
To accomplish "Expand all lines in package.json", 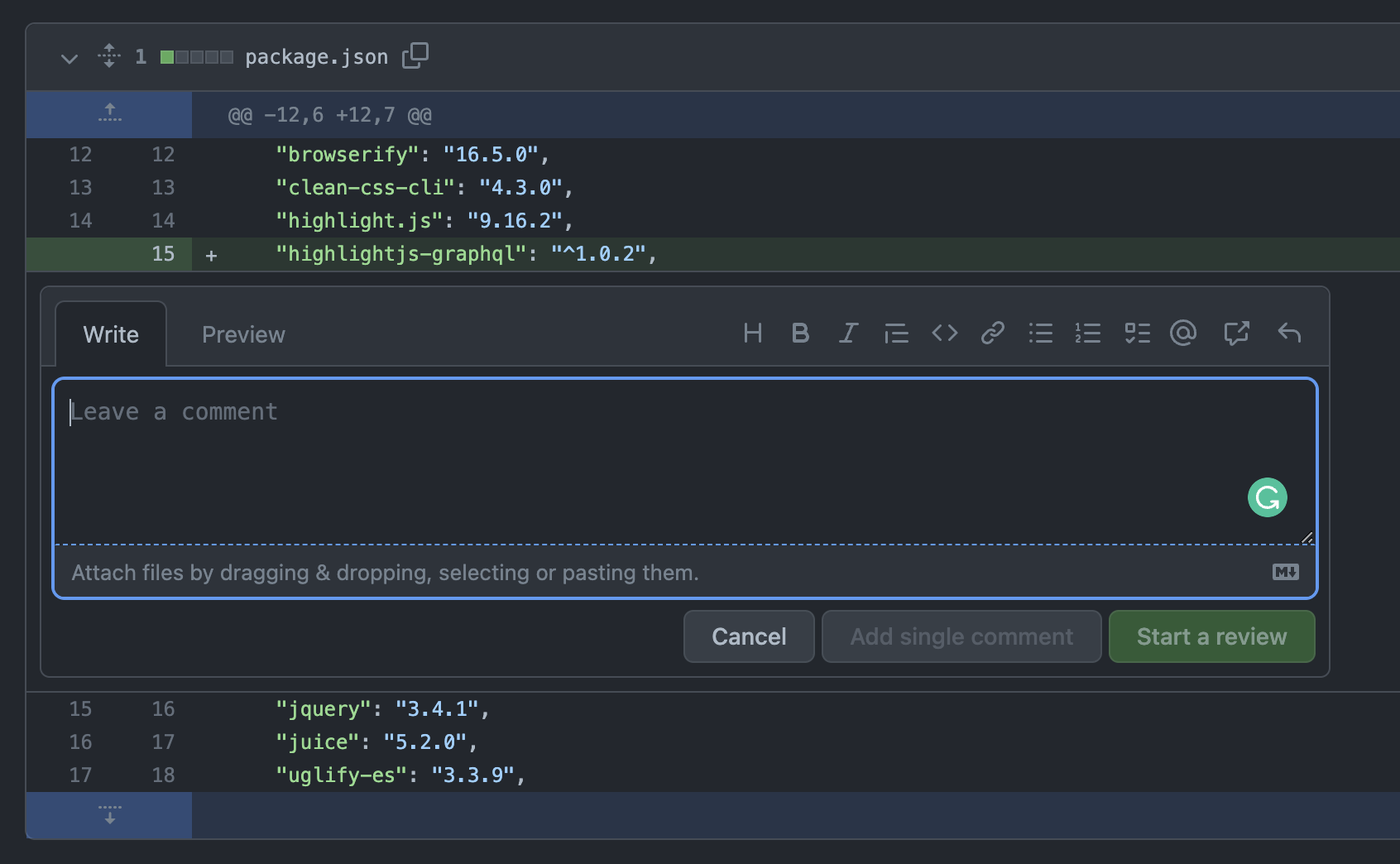I will tap(108, 56).
